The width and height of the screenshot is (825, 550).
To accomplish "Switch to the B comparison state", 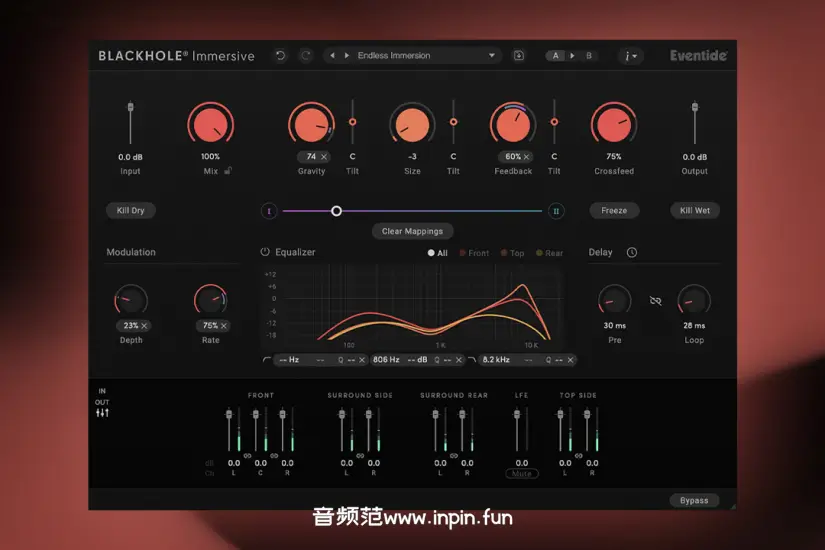I will (x=588, y=56).
